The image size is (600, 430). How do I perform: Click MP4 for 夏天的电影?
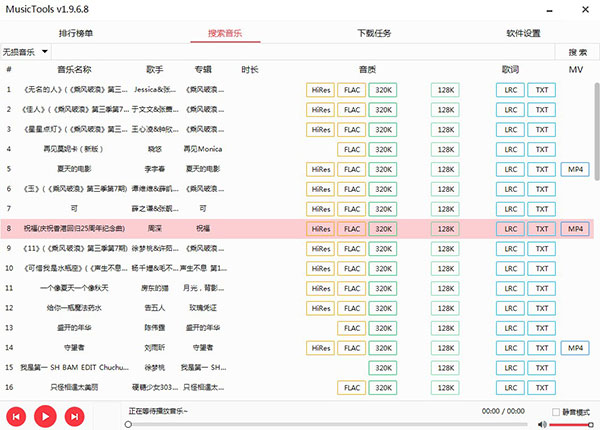click(x=575, y=169)
